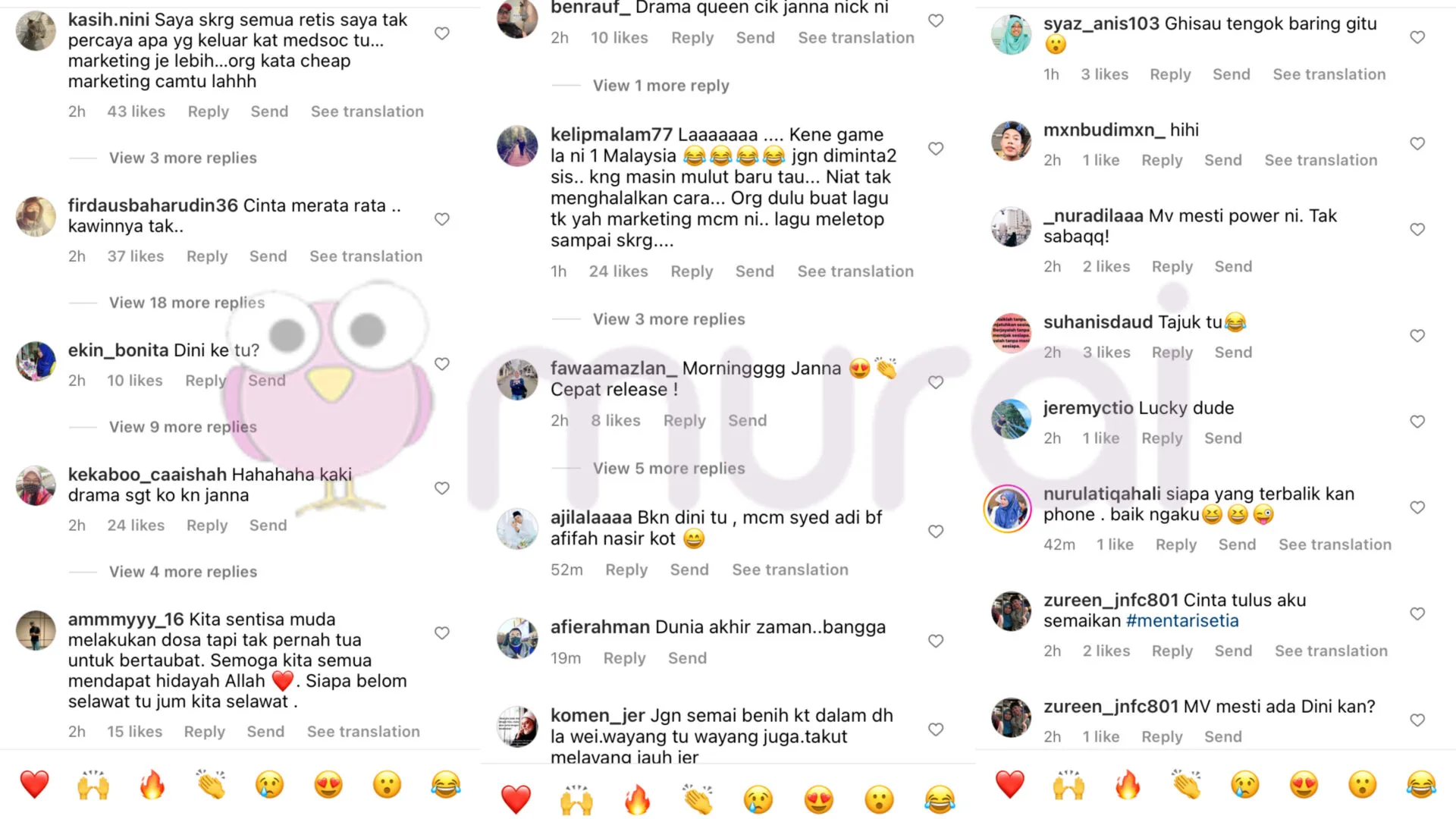Send suhanisdaud's comment
1456x819 pixels.
pos(1233,353)
